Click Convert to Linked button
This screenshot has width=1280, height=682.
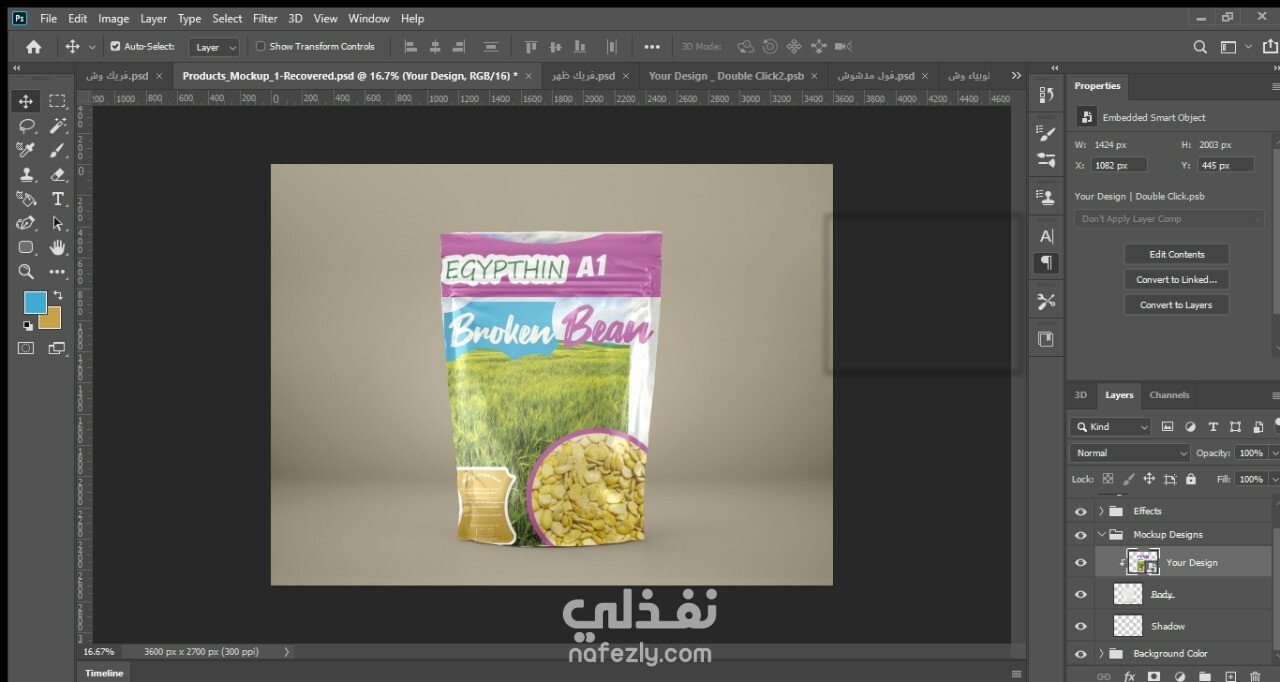pyautogui.click(x=1177, y=280)
